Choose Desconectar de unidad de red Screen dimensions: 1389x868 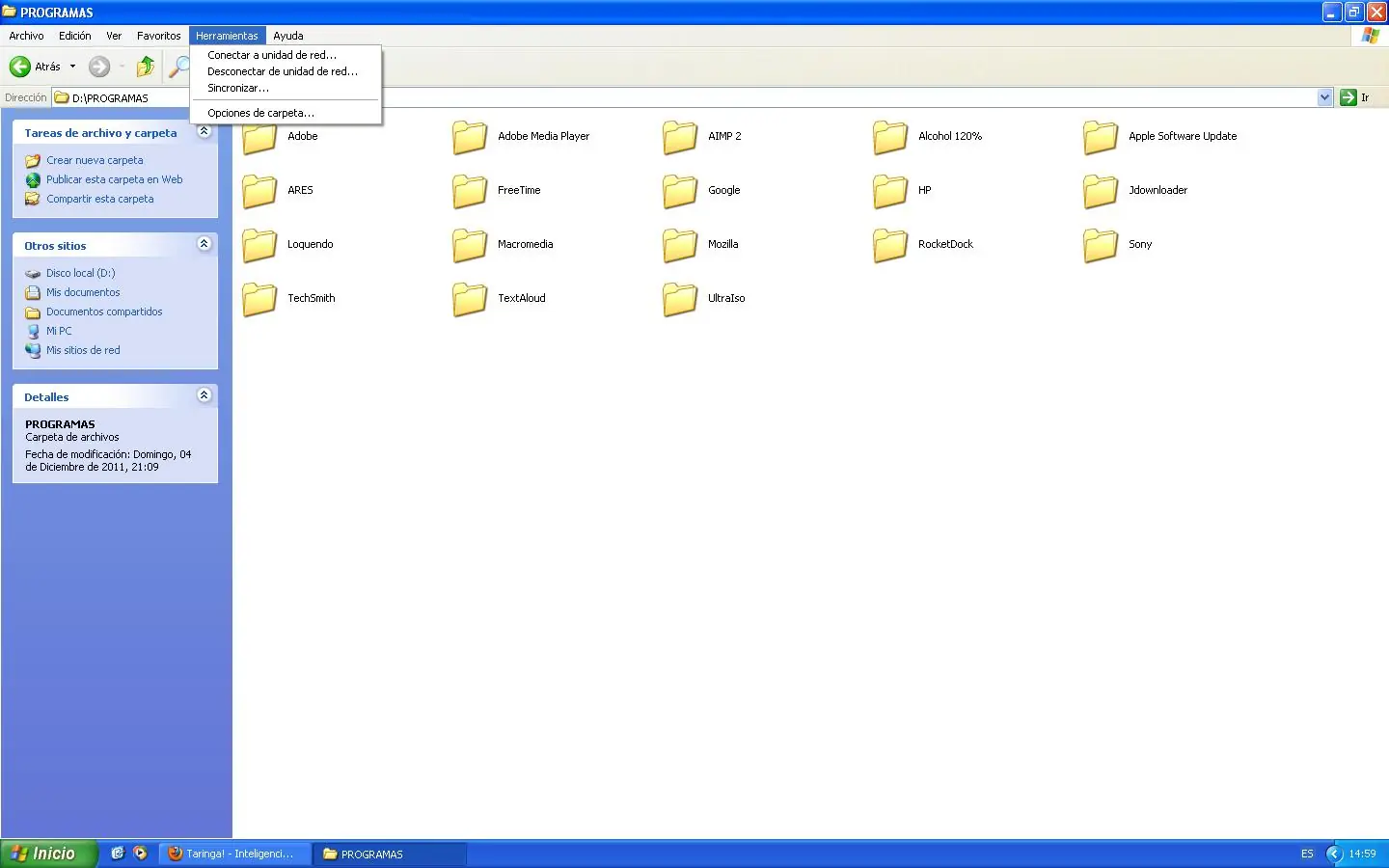(286, 71)
